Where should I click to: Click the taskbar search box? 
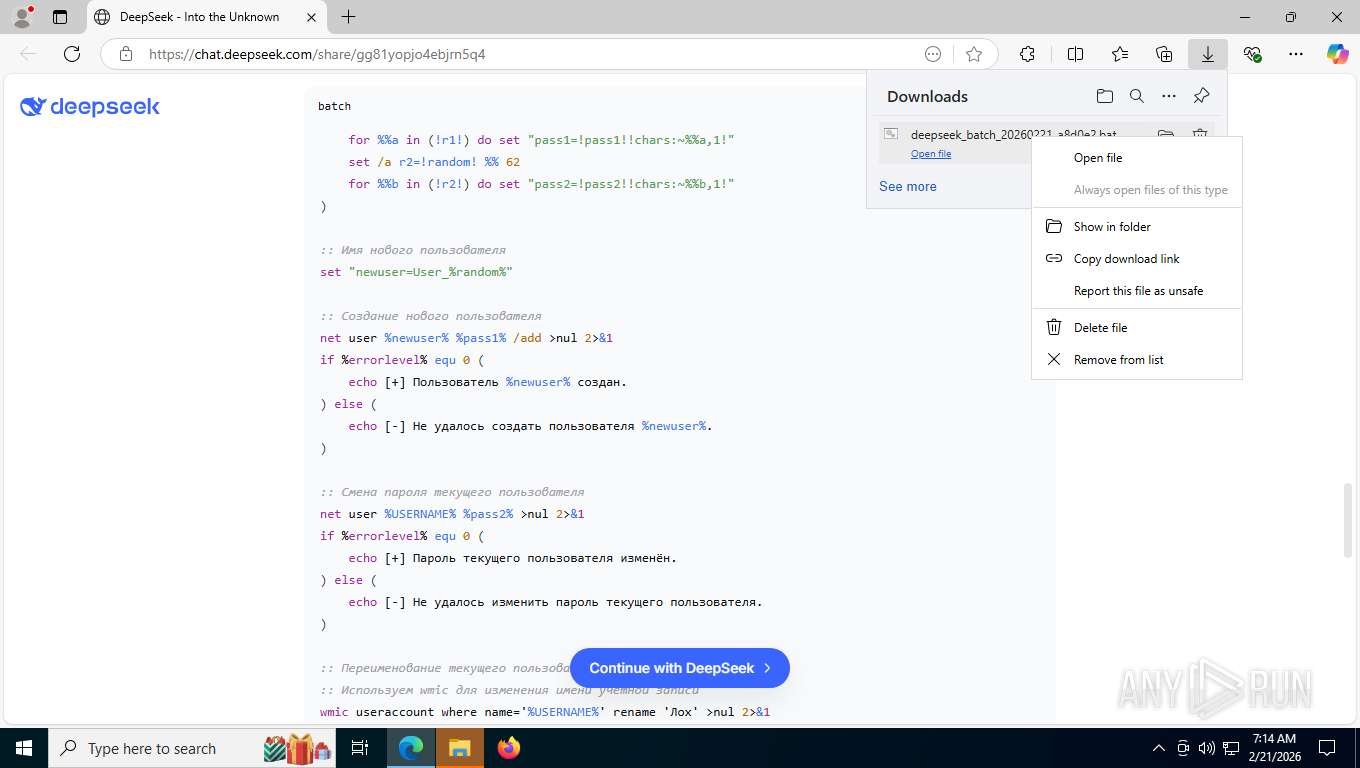[x=192, y=748]
